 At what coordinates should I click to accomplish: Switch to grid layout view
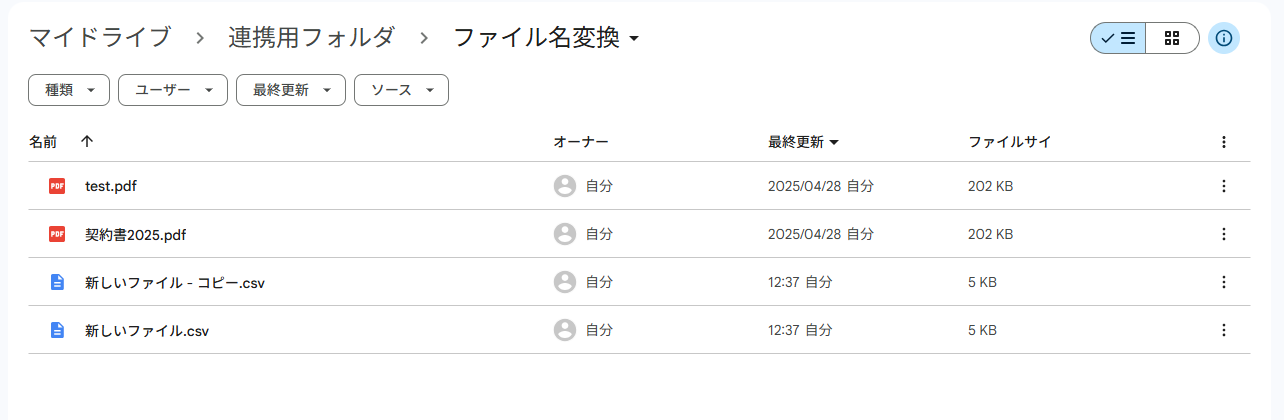click(1172, 38)
